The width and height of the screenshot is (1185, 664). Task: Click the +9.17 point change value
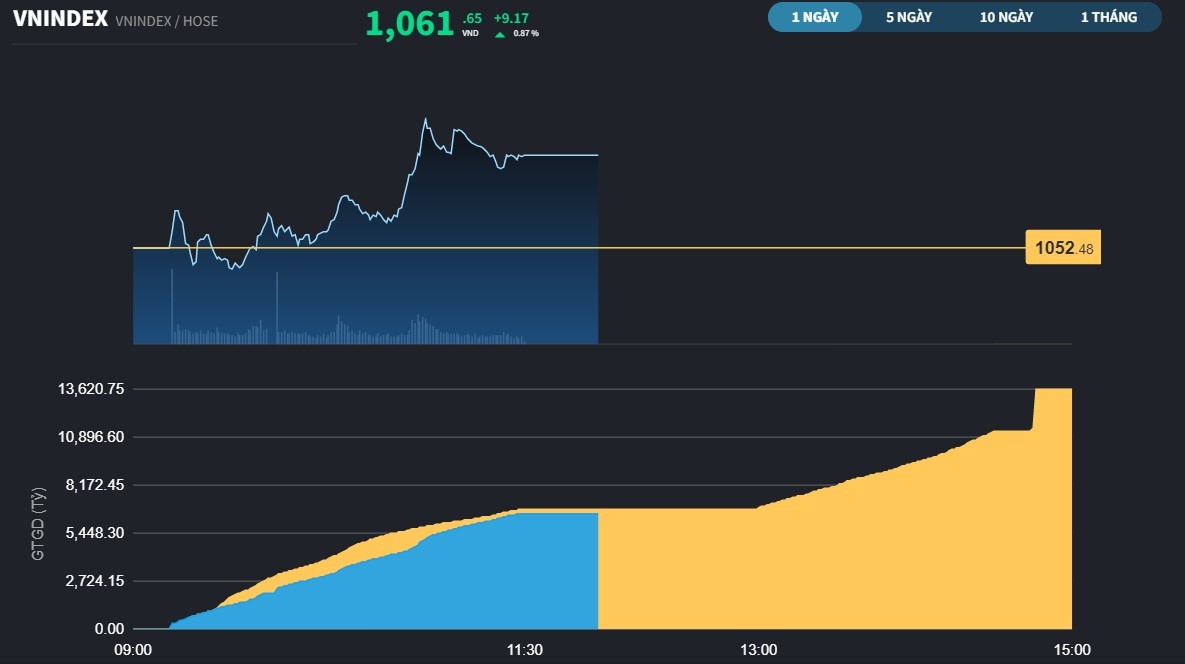[x=511, y=18]
